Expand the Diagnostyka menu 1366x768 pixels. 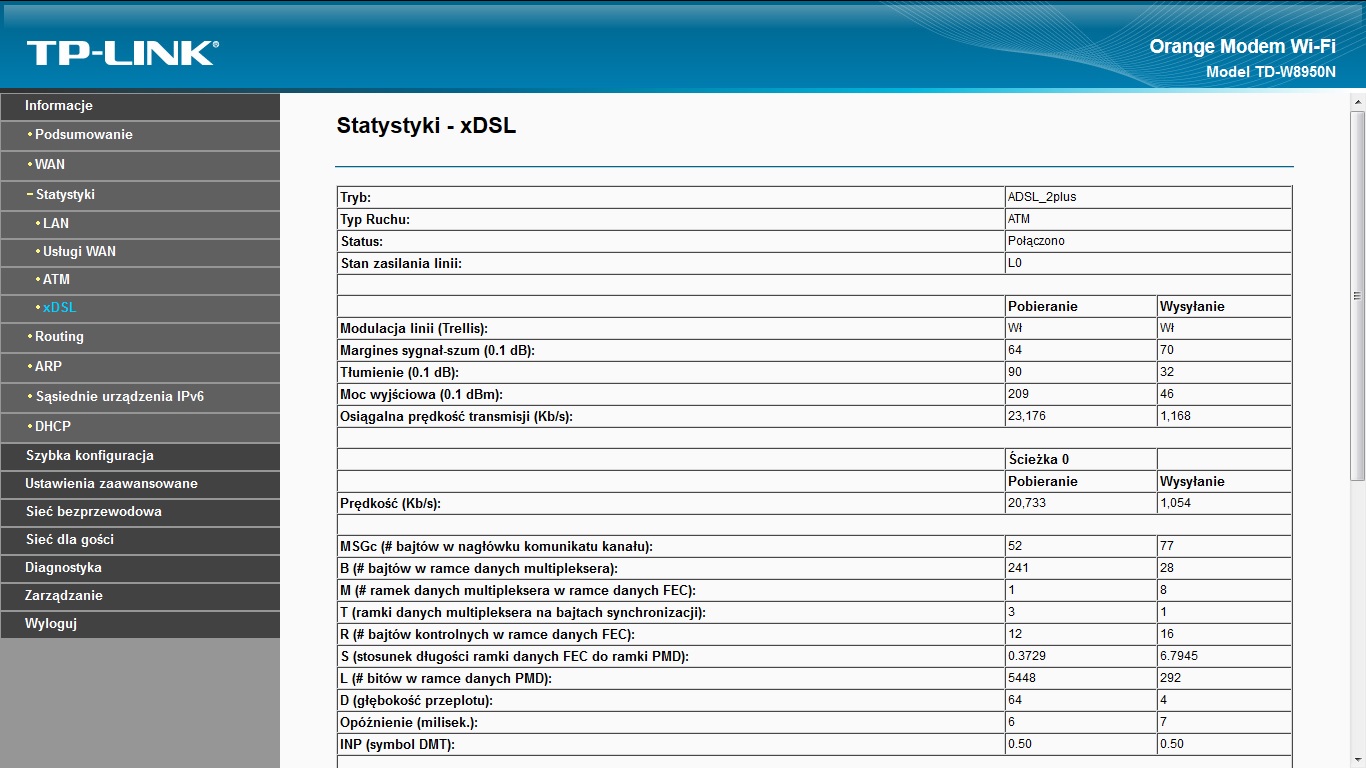pyautogui.click(x=140, y=568)
